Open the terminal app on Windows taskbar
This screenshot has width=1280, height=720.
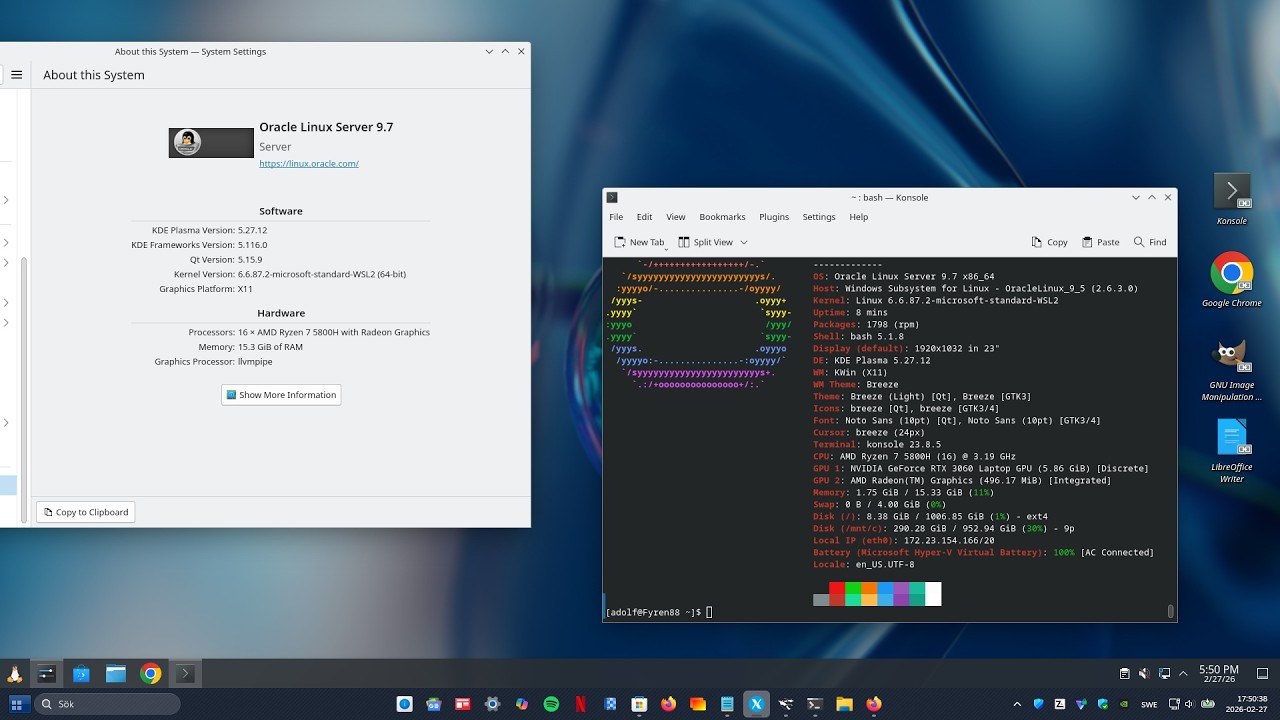coord(815,704)
